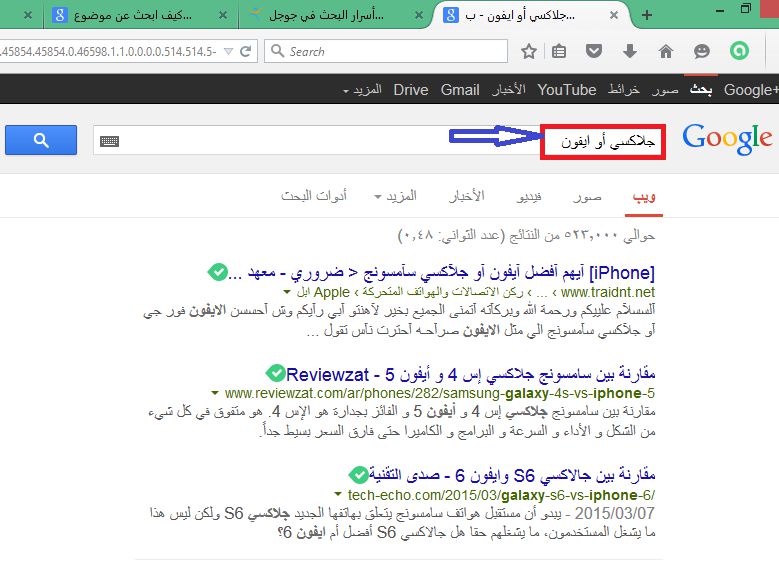Open الأخبار in Google black bar
The height and width of the screenshot is (565, 779).
click(x=509, y=89)
